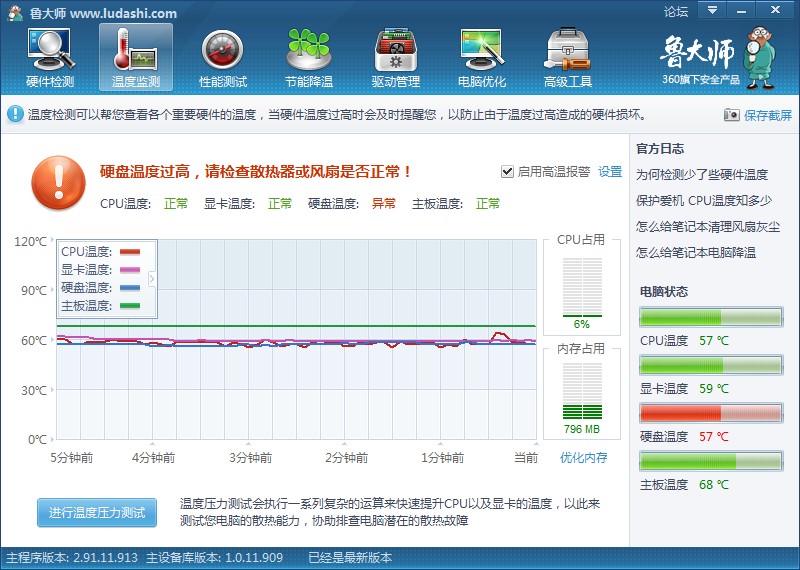This screenshot has height=570, width=800.
Task: Click the pink 显卡温度 legend swatch
Action: 130,269
